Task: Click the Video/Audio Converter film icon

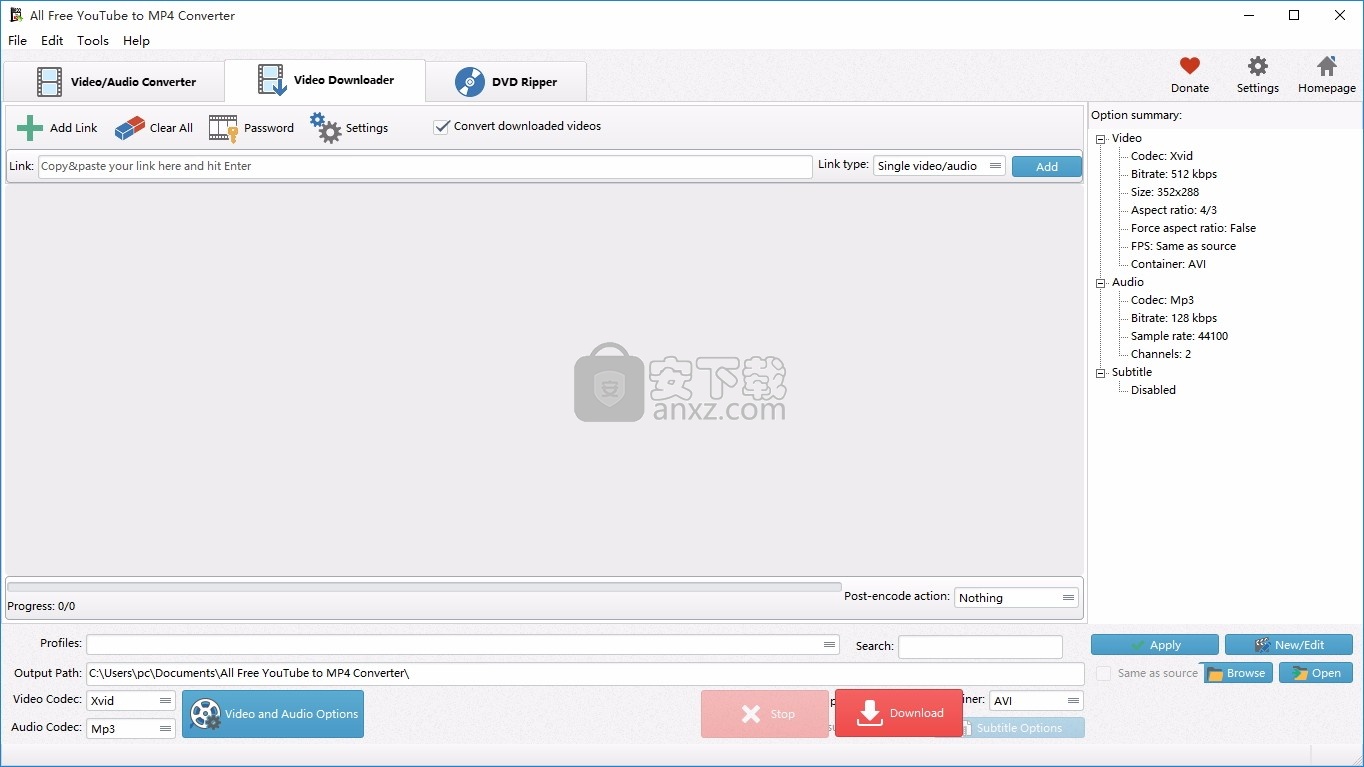Action: (x=49, y=82)
